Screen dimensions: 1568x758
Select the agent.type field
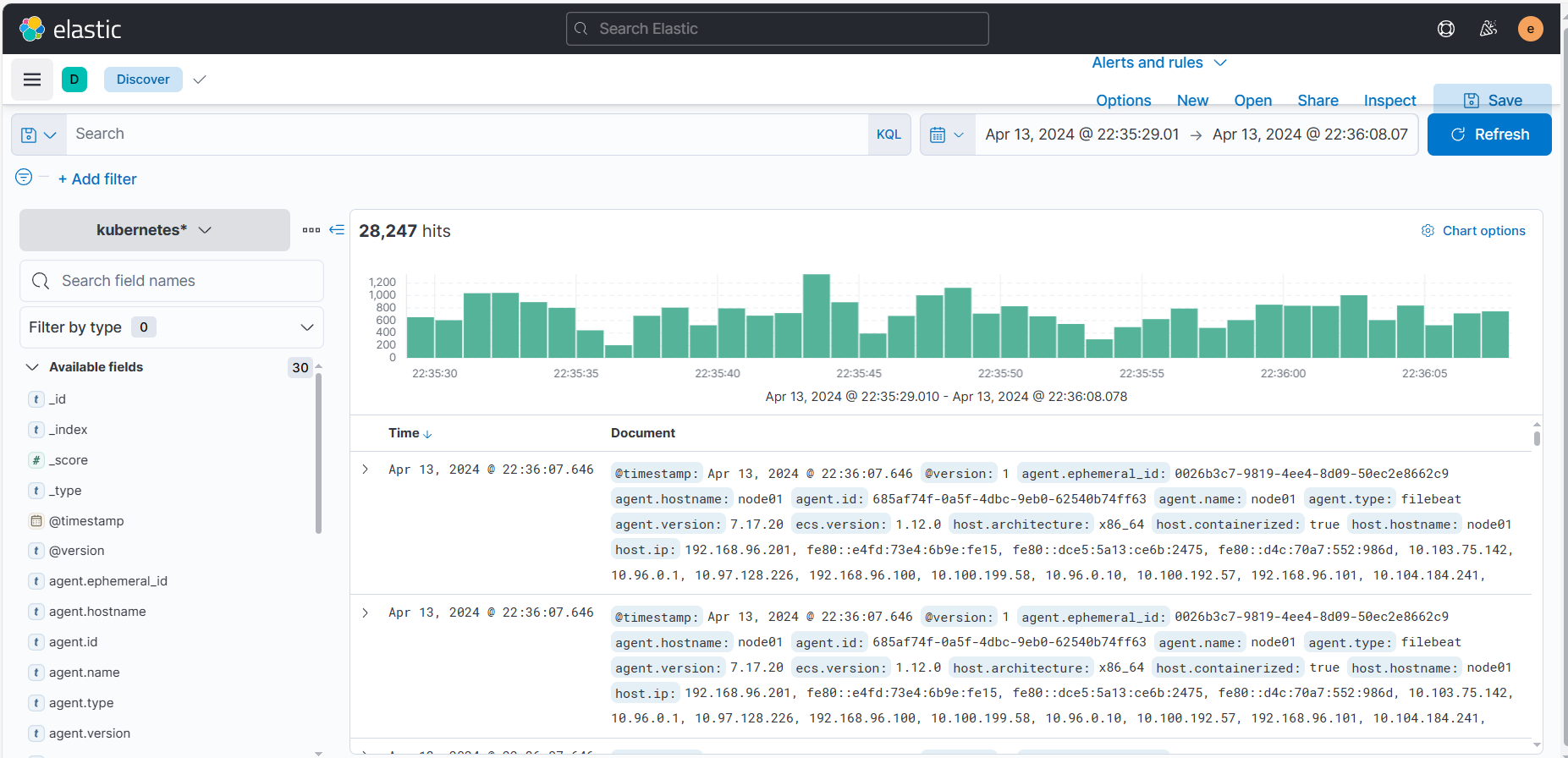81,703
